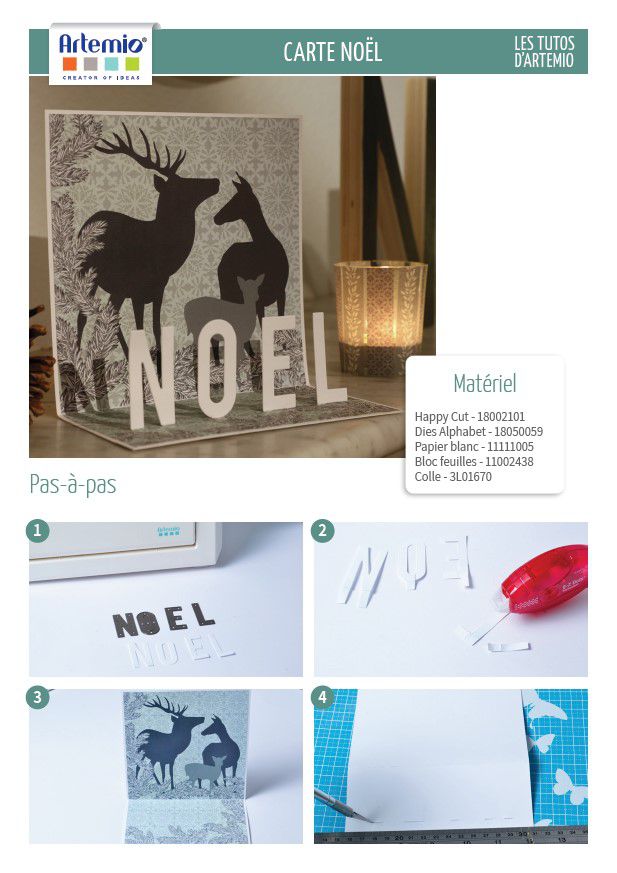
Task: Click the Matériel heading
Action: click(x=485, y=383)
